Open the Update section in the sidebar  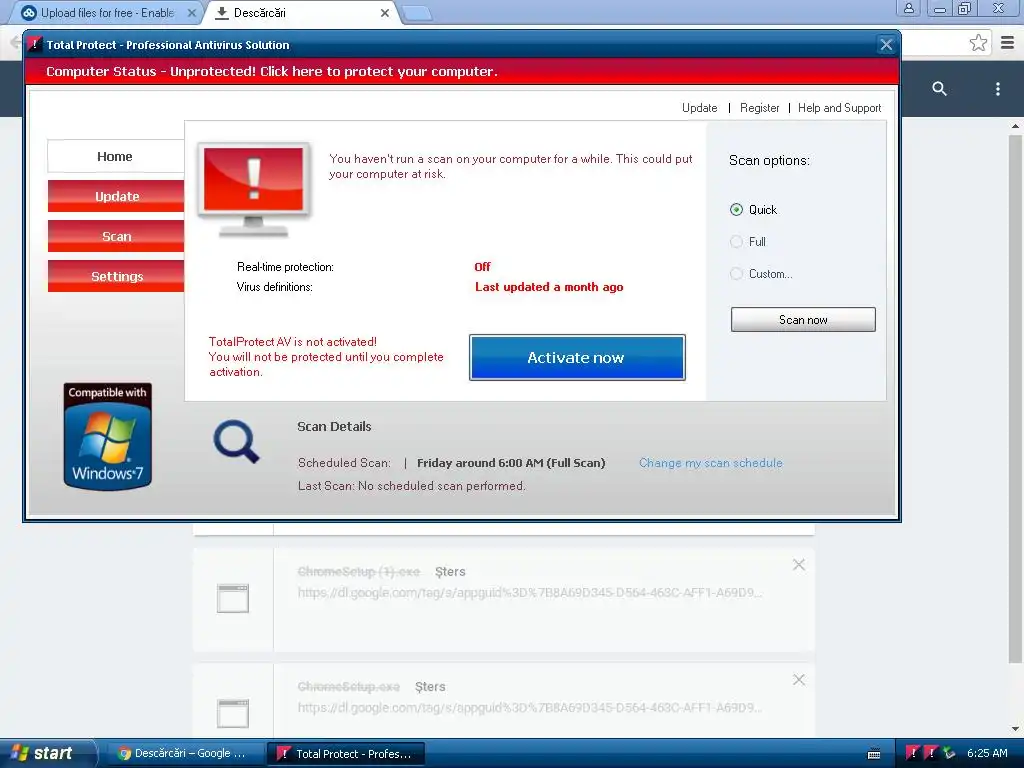point(116,196)
